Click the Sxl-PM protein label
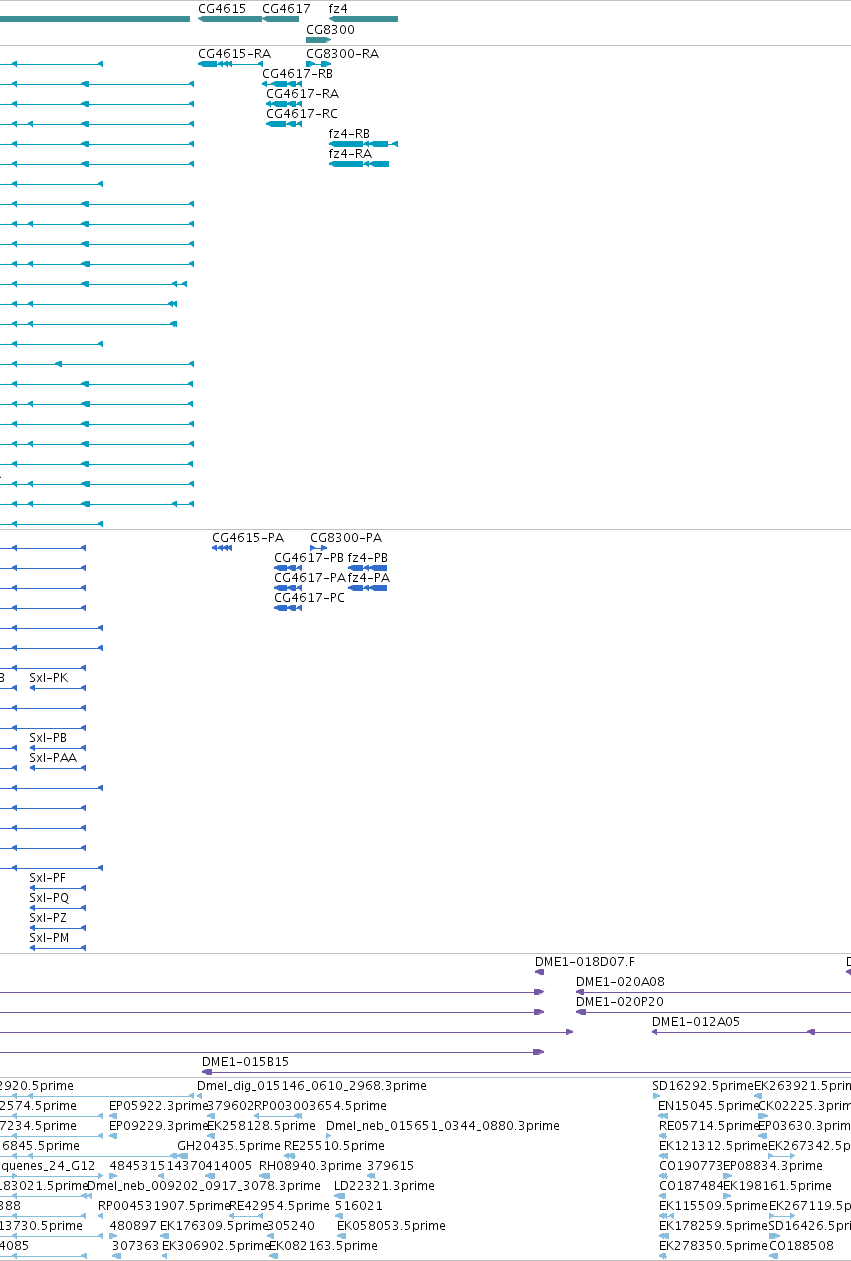The width and height of the screenshot is (851, 1261). pyautogui.click(x=49, y=938)
